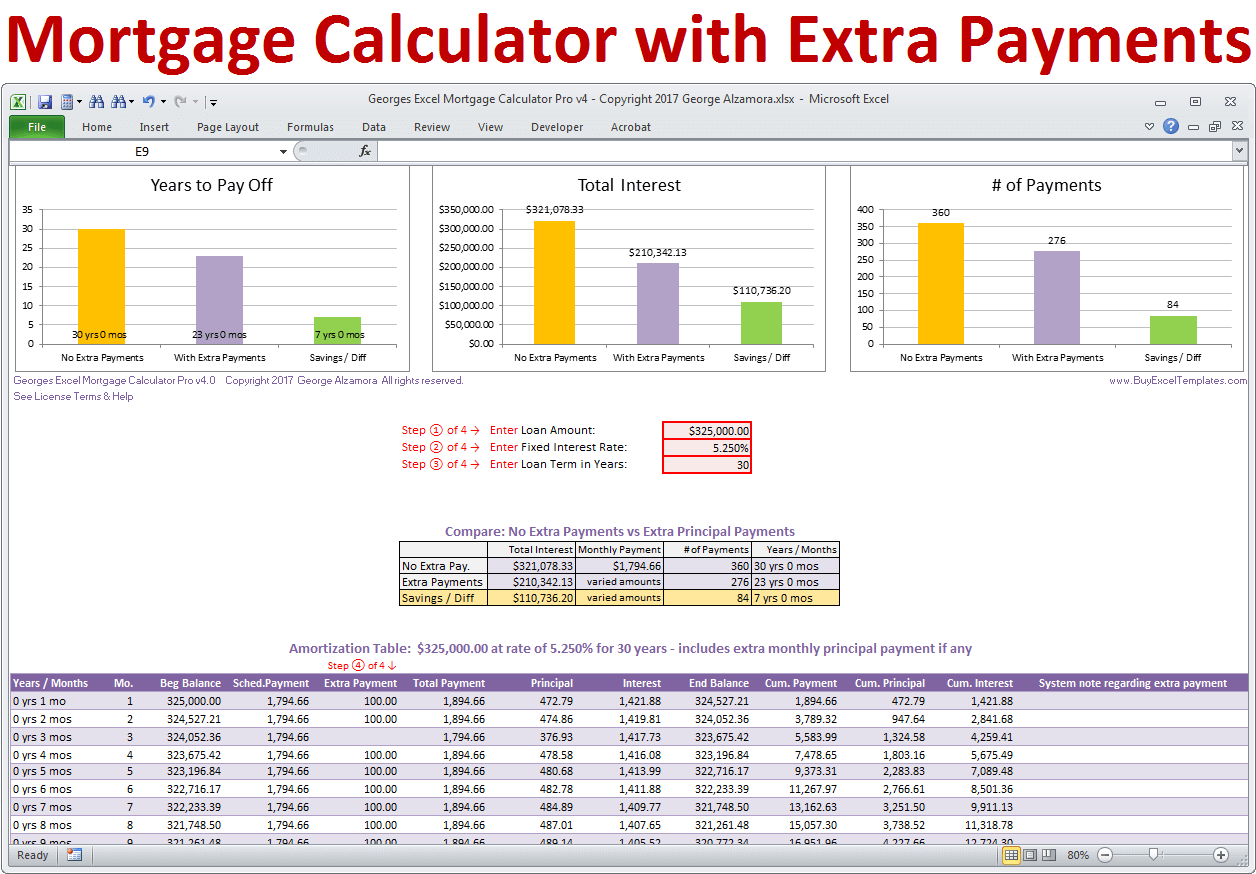Open the Name Box dropdown arrow
1256x874 pixels.
coord(282,151)
